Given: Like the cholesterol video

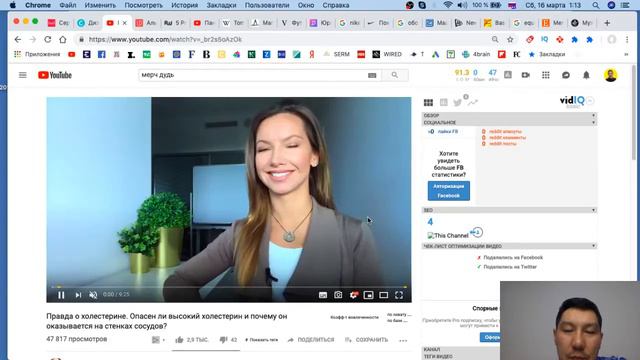Looking at the screenshot, I should 191,340.
